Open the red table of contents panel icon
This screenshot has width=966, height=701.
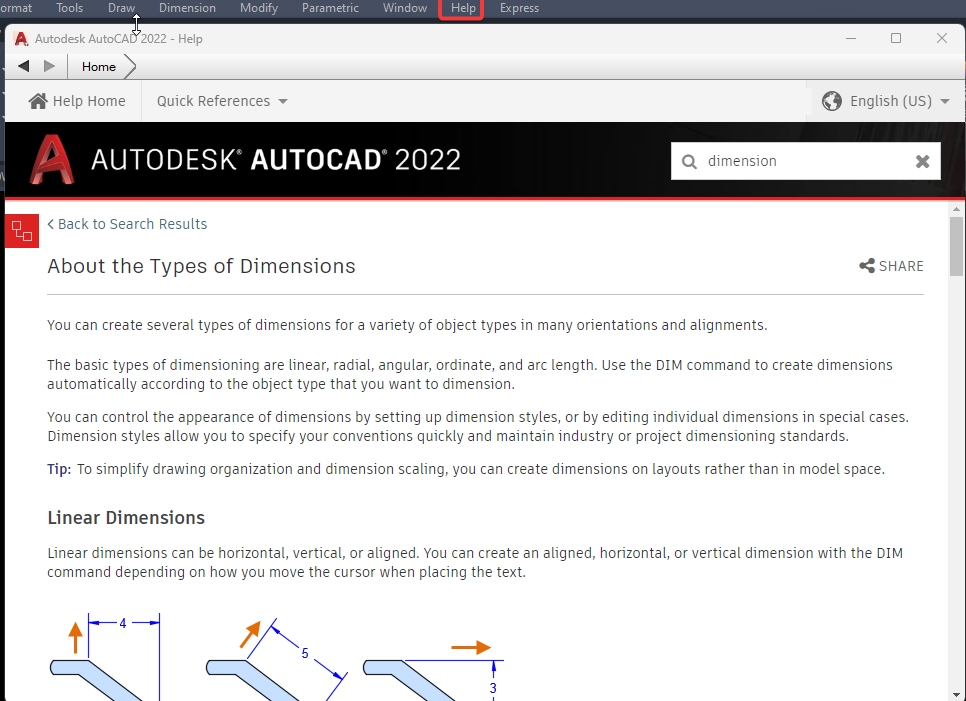(22, 231)
